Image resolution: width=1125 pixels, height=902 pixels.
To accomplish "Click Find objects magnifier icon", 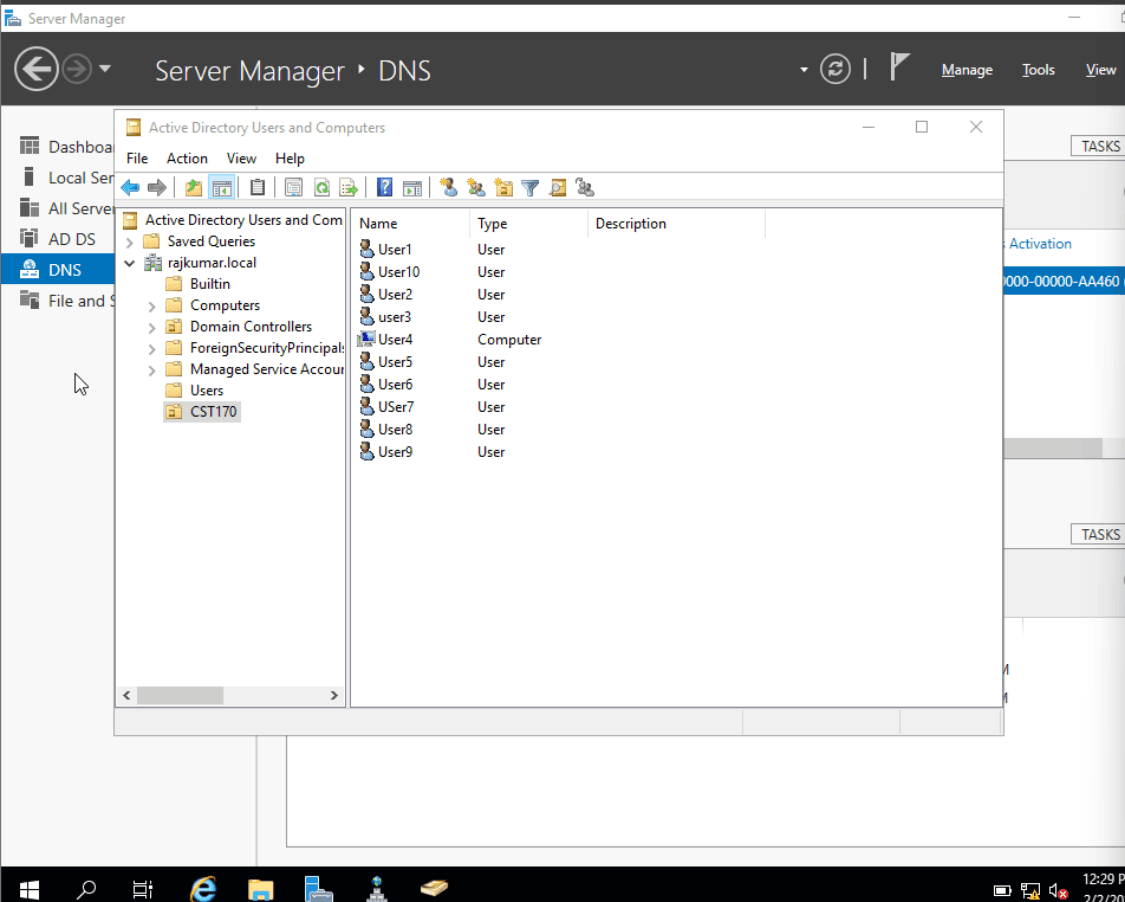I will [x=557, y=188].
